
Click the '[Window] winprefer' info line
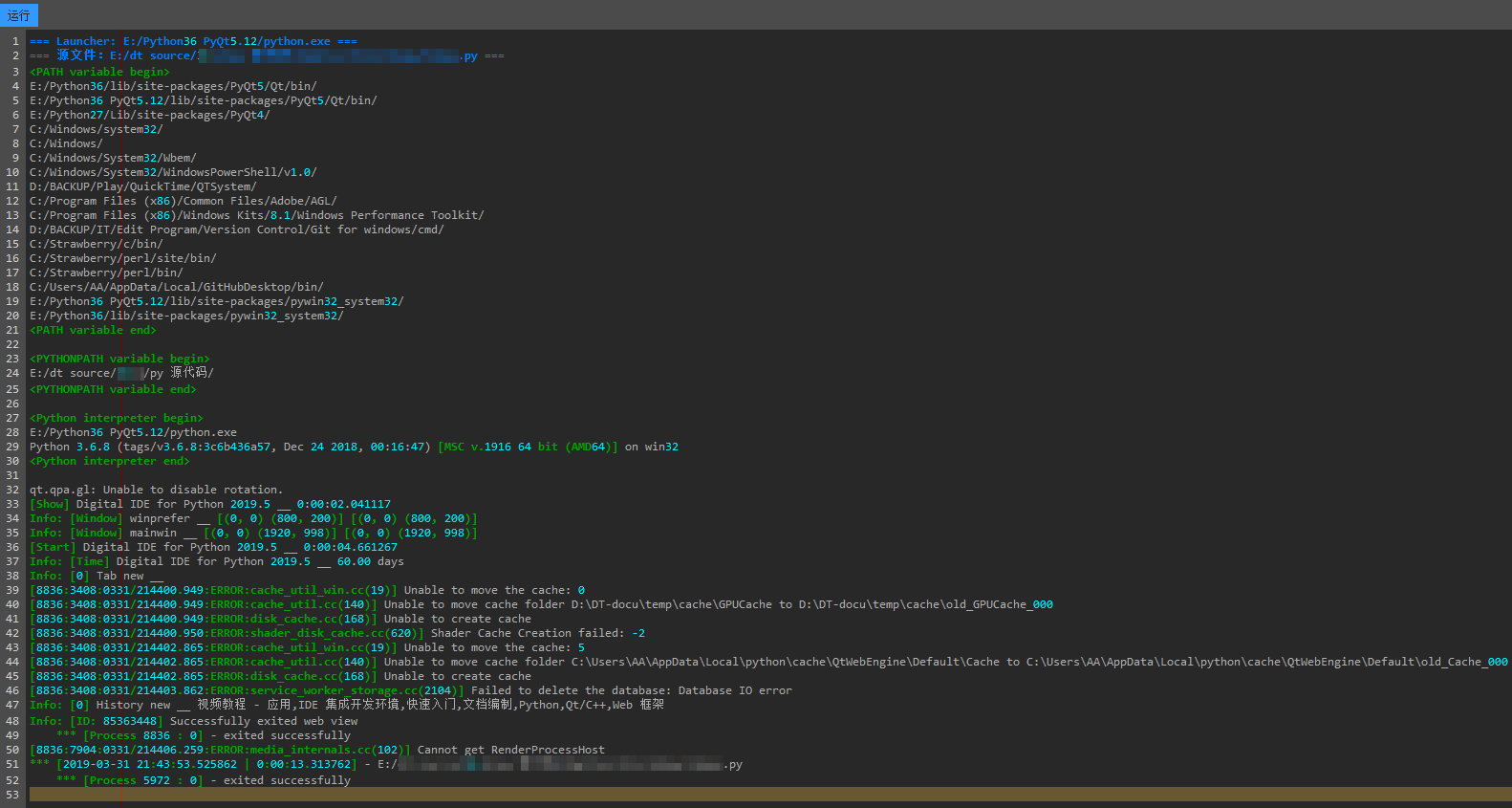point(253,518)
